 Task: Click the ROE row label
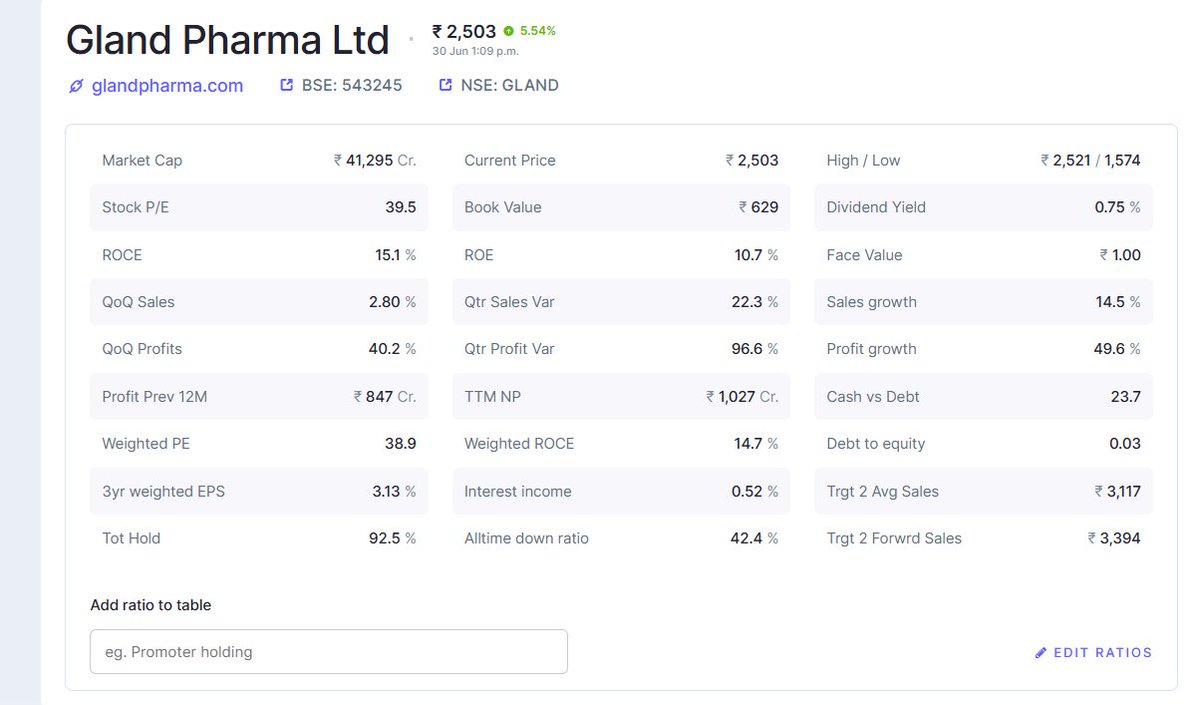[x=479, y=255]
